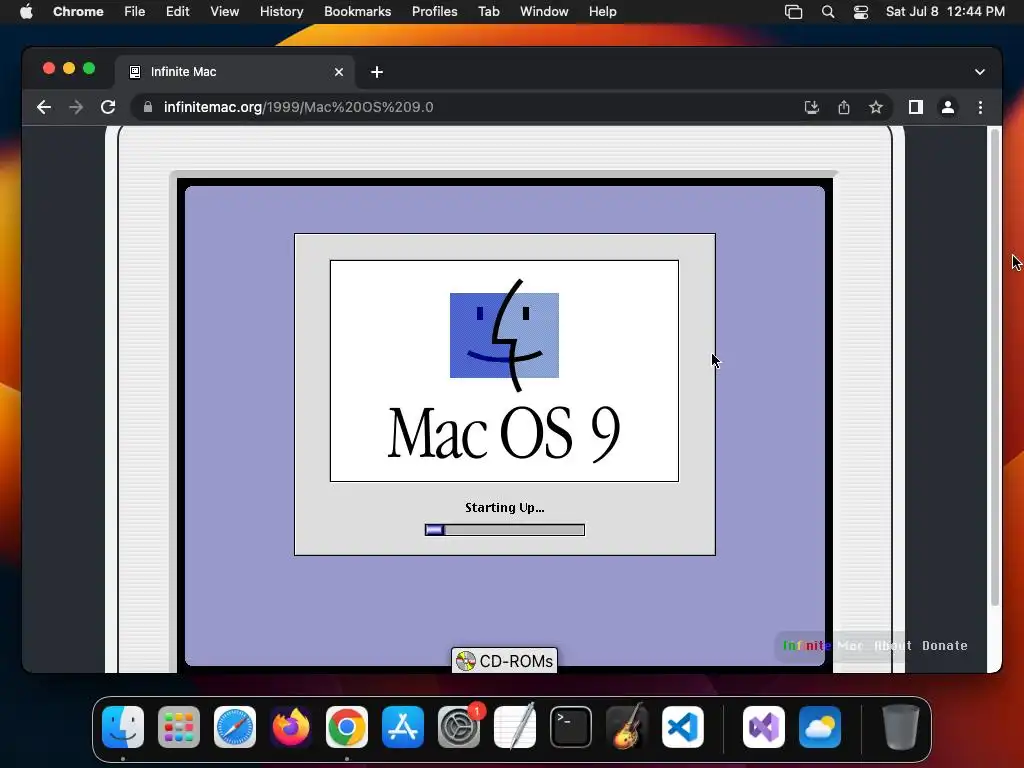Open the Edit menu
This screenshot has width=1024, height=768.
(x=177, y=11)
